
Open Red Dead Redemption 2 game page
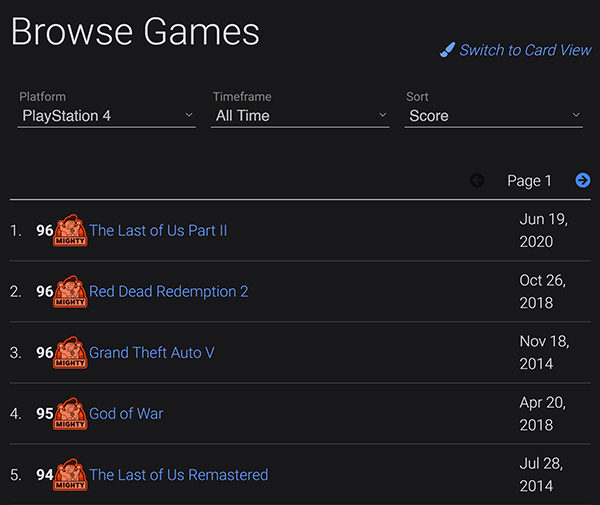168,292
